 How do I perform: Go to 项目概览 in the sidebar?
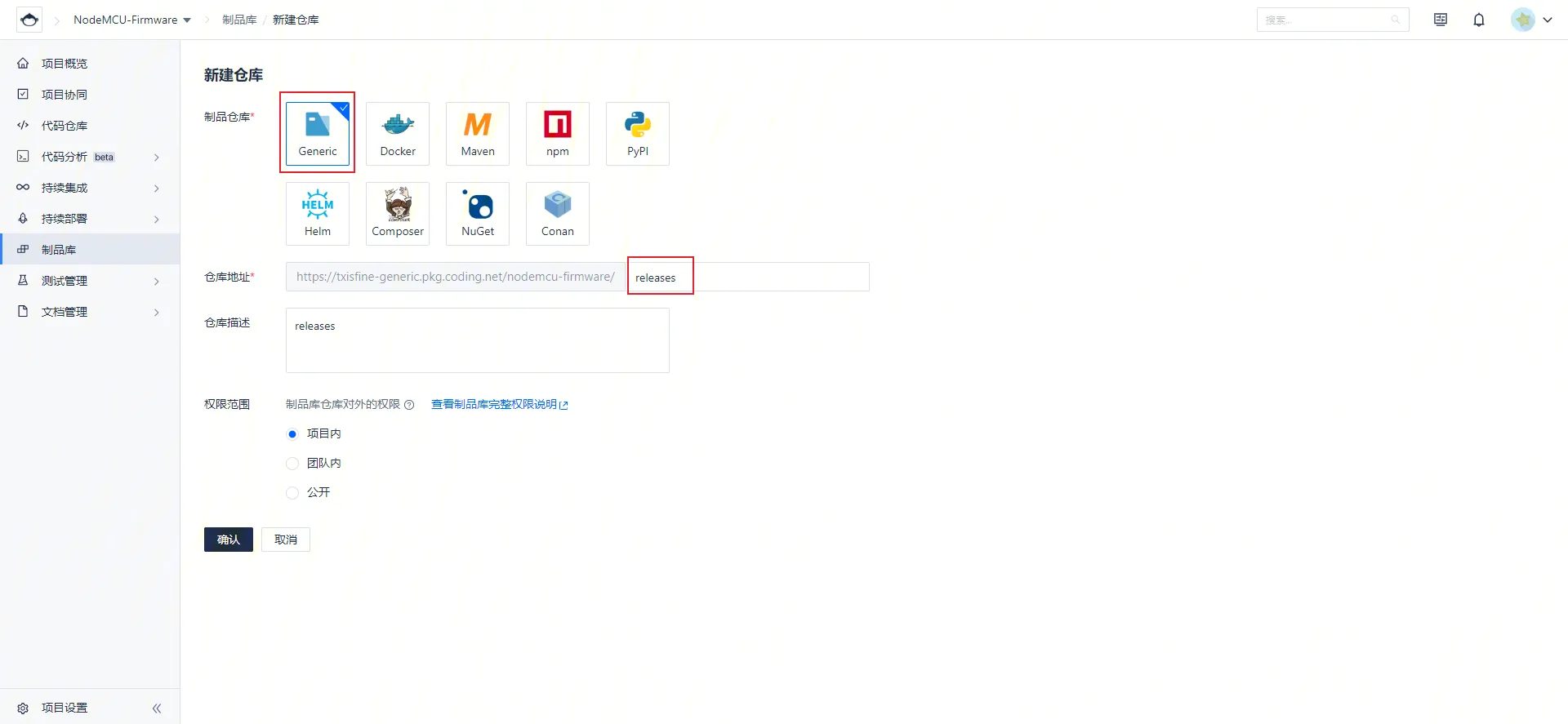[65, 64]
